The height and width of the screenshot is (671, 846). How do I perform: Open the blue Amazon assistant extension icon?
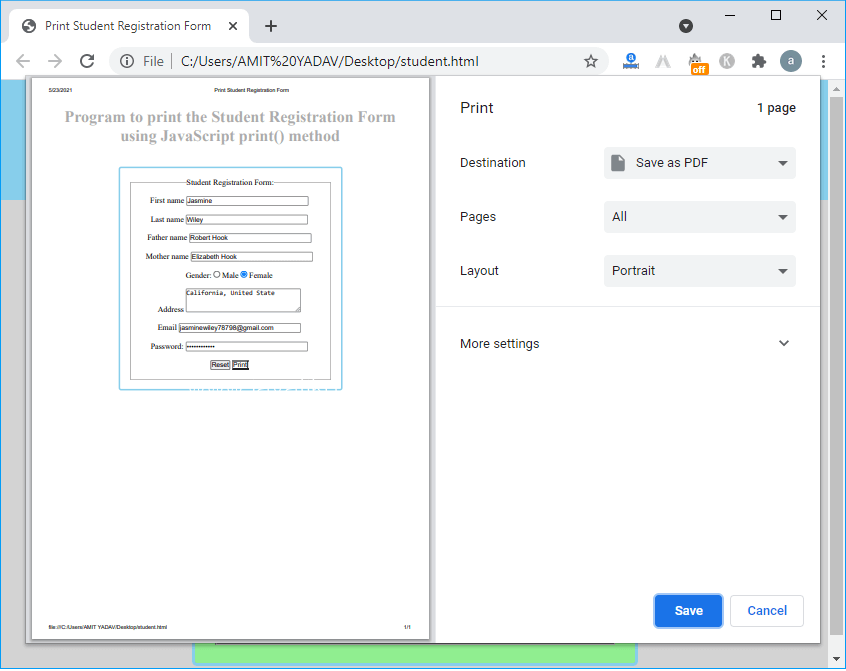tap(631, 61)
